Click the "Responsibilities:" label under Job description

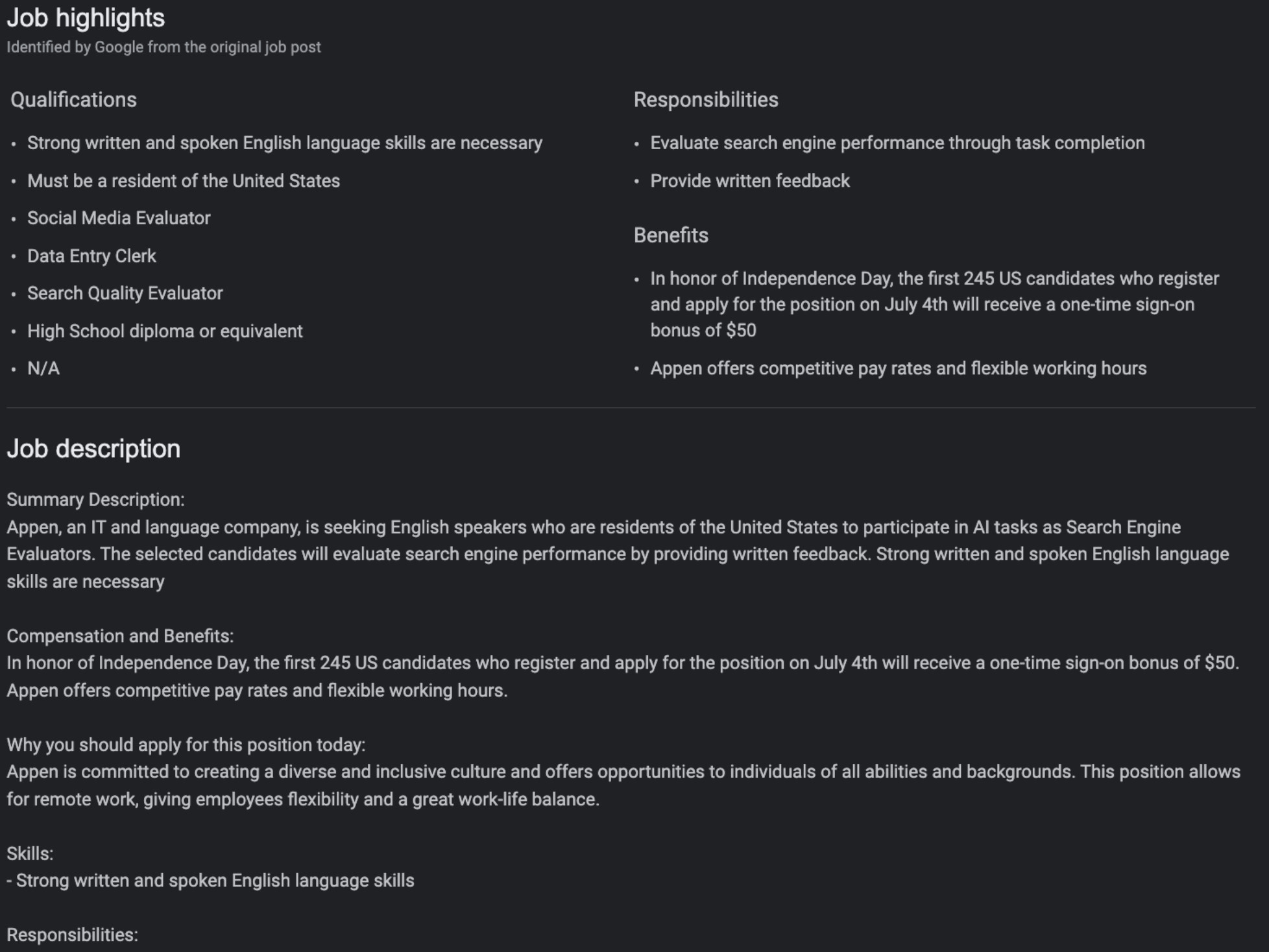point(72,935)
